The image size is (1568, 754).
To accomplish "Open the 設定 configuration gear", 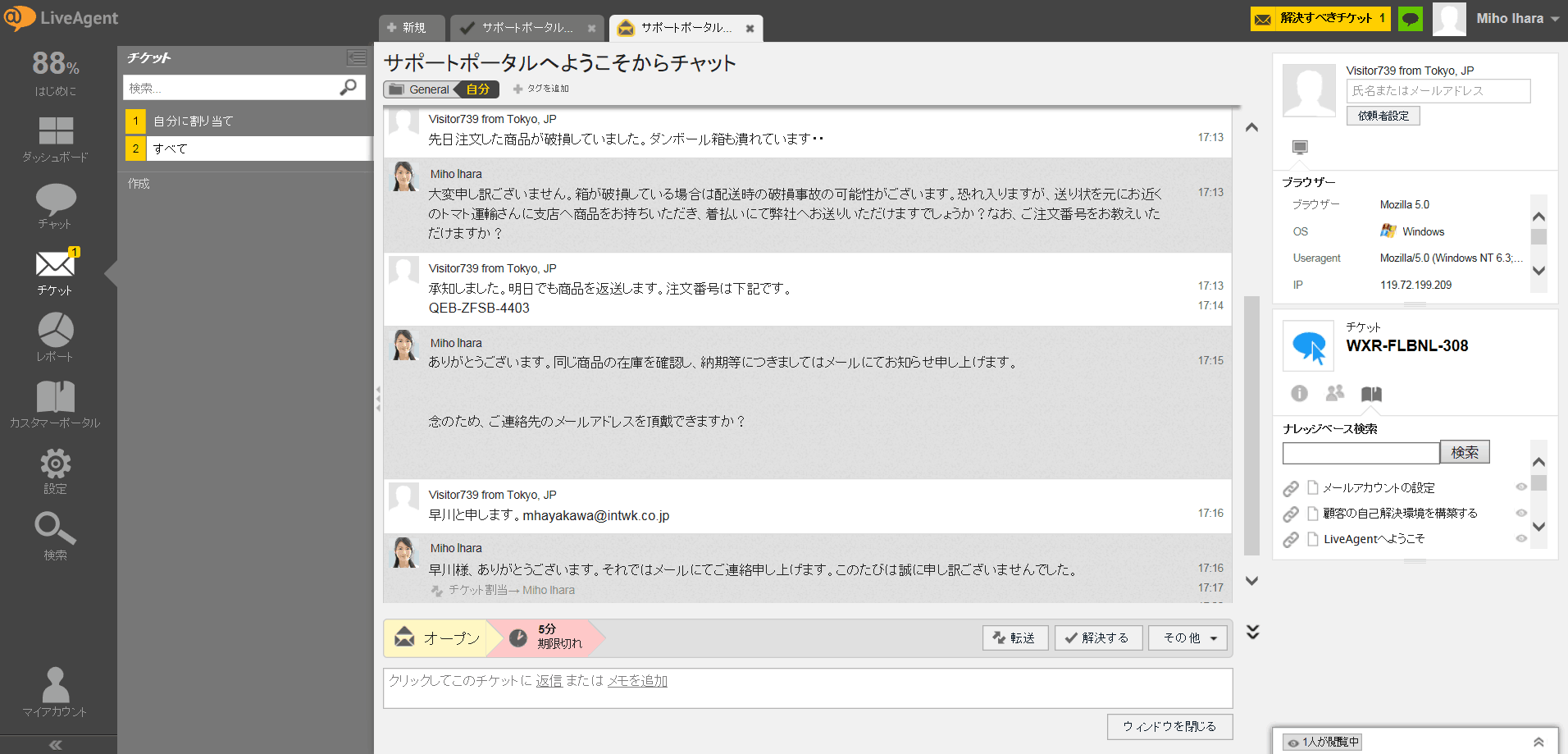I will (x=55, y=471).
